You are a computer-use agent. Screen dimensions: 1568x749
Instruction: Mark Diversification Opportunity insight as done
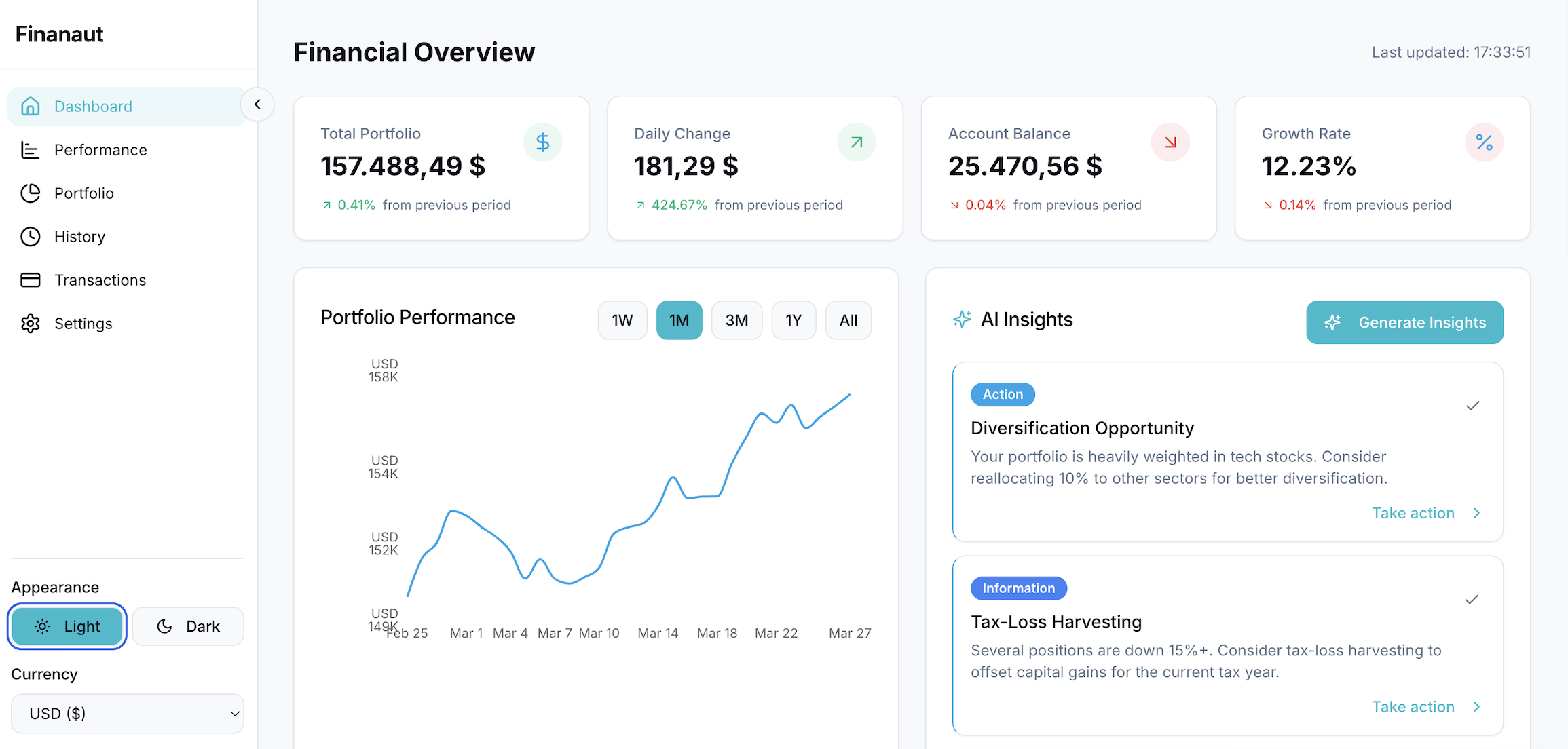[x=1472, y=406]
